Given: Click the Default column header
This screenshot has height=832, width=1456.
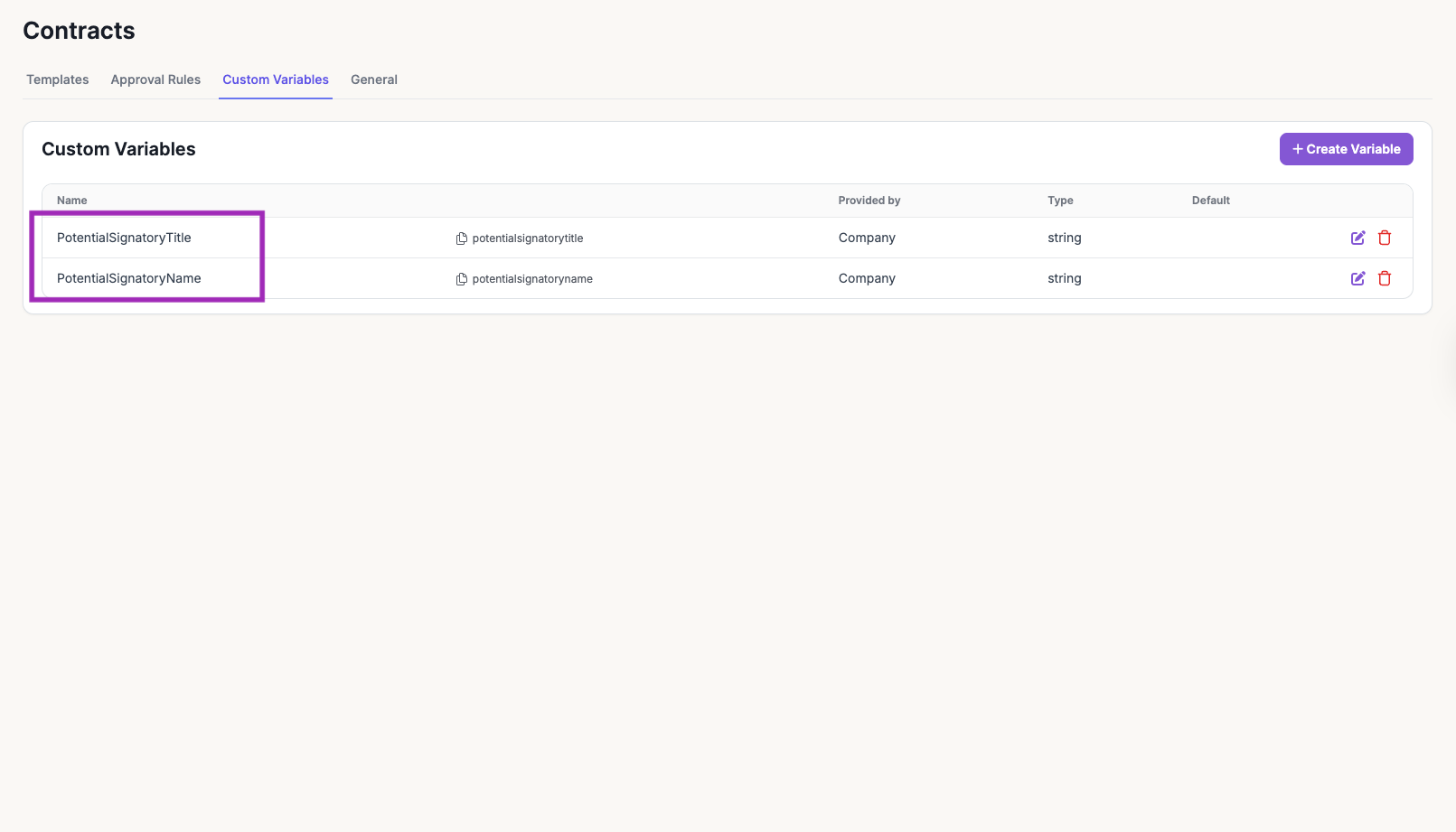Looking at the screenshot, I should point(1210,201).
